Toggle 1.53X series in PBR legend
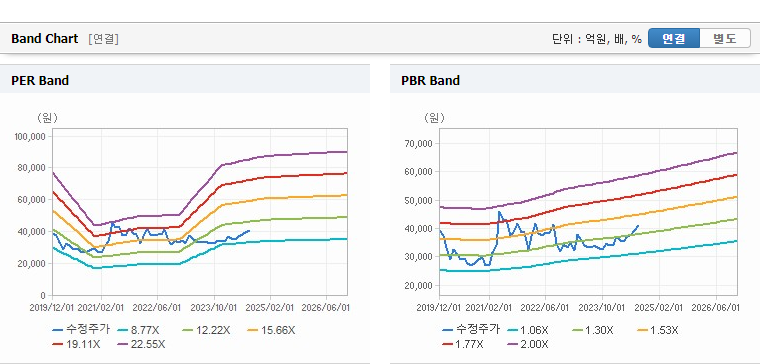Image resolution: width=760 pixels, height=364 pixels. click(x=657, y=330)
